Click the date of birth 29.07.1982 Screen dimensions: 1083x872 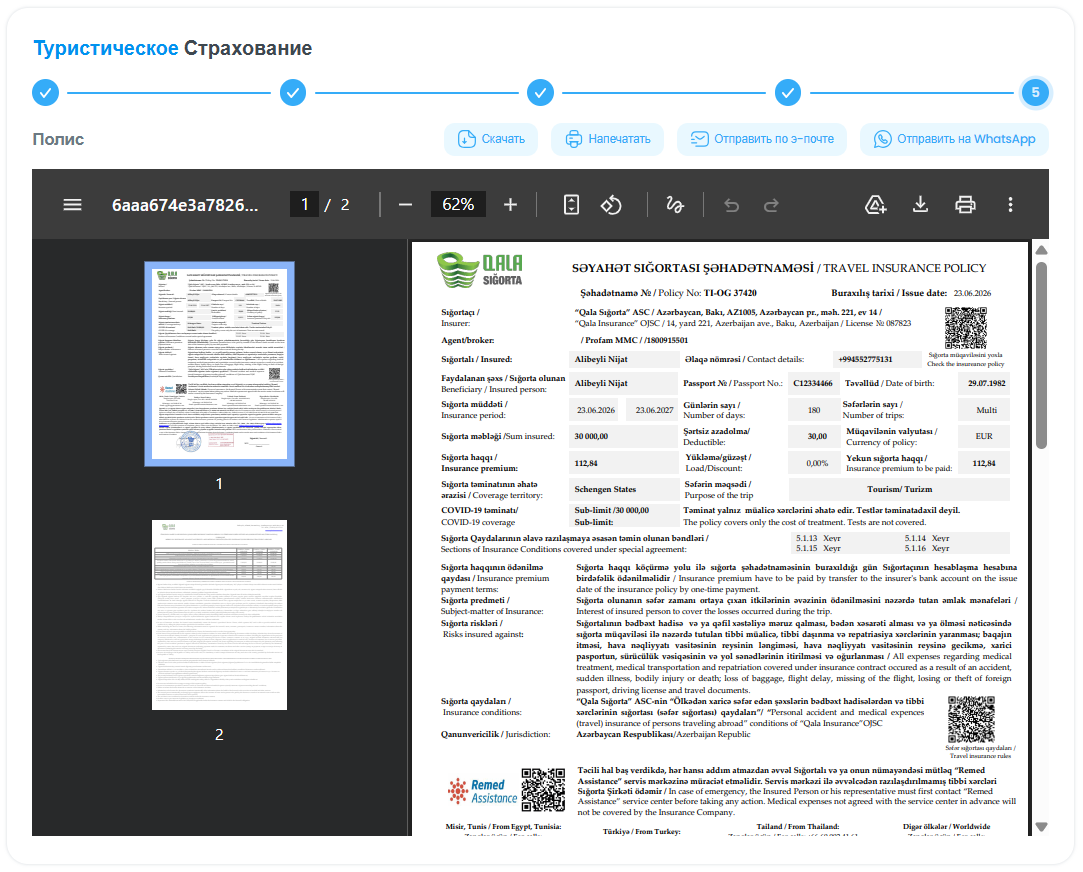[984, 383]
